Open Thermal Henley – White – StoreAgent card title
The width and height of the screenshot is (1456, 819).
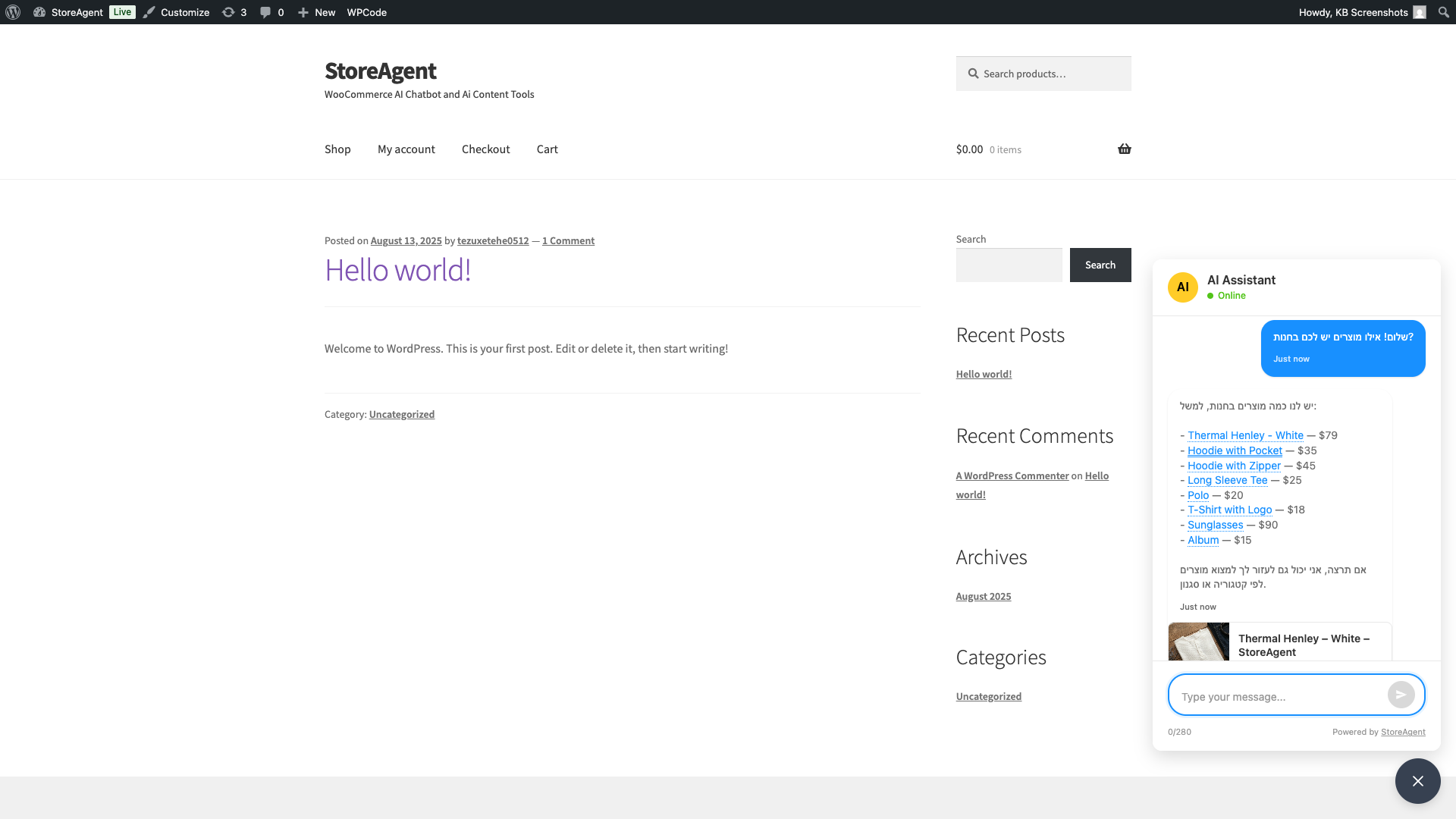click(x=1304, y=645)
